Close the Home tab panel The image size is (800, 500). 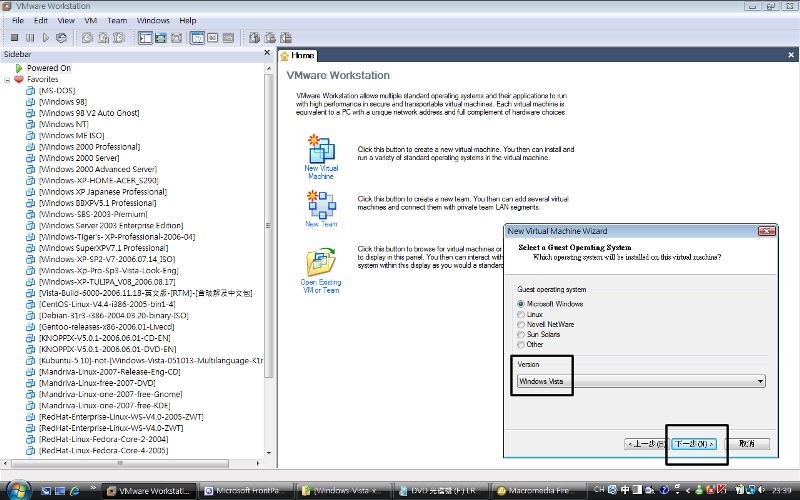tap(791, 55)
